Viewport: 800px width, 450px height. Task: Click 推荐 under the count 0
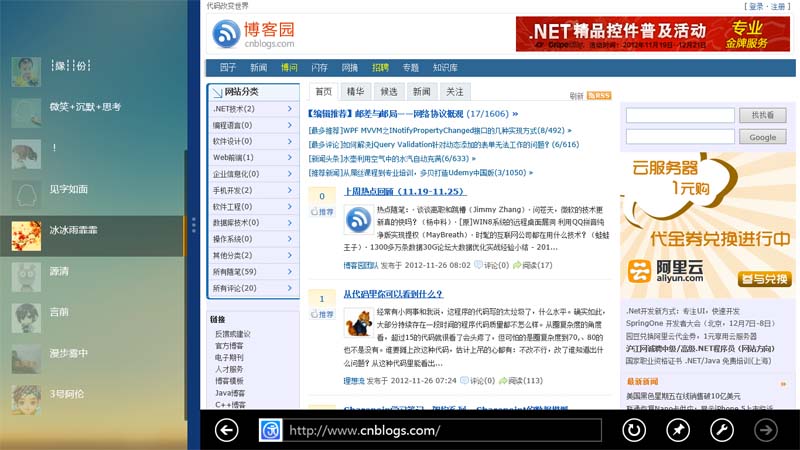[x=322, y=212]
